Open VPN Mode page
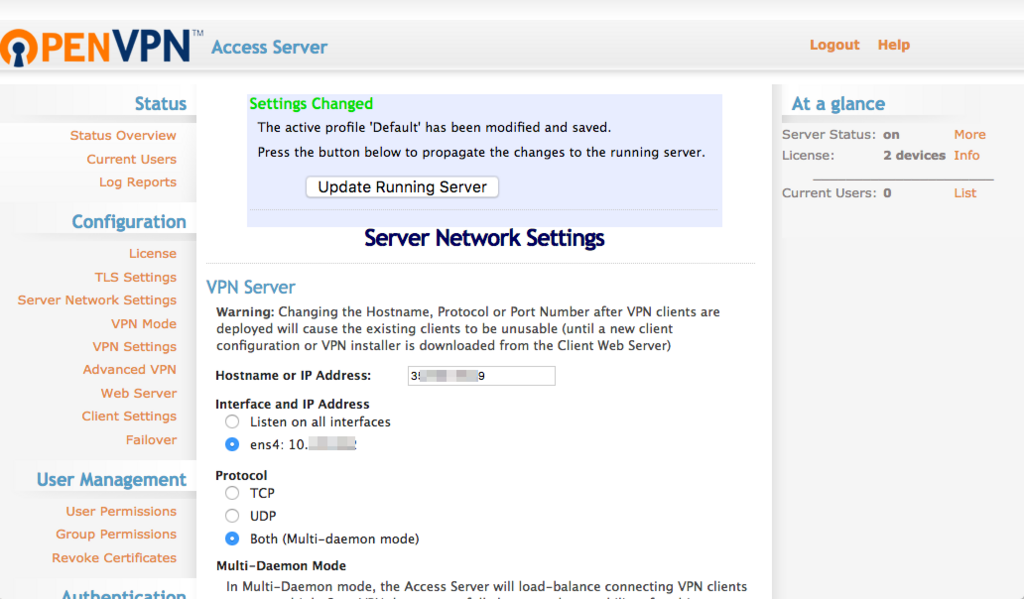The height and width of the screenshot is (599, 1024). click(144, 323)
